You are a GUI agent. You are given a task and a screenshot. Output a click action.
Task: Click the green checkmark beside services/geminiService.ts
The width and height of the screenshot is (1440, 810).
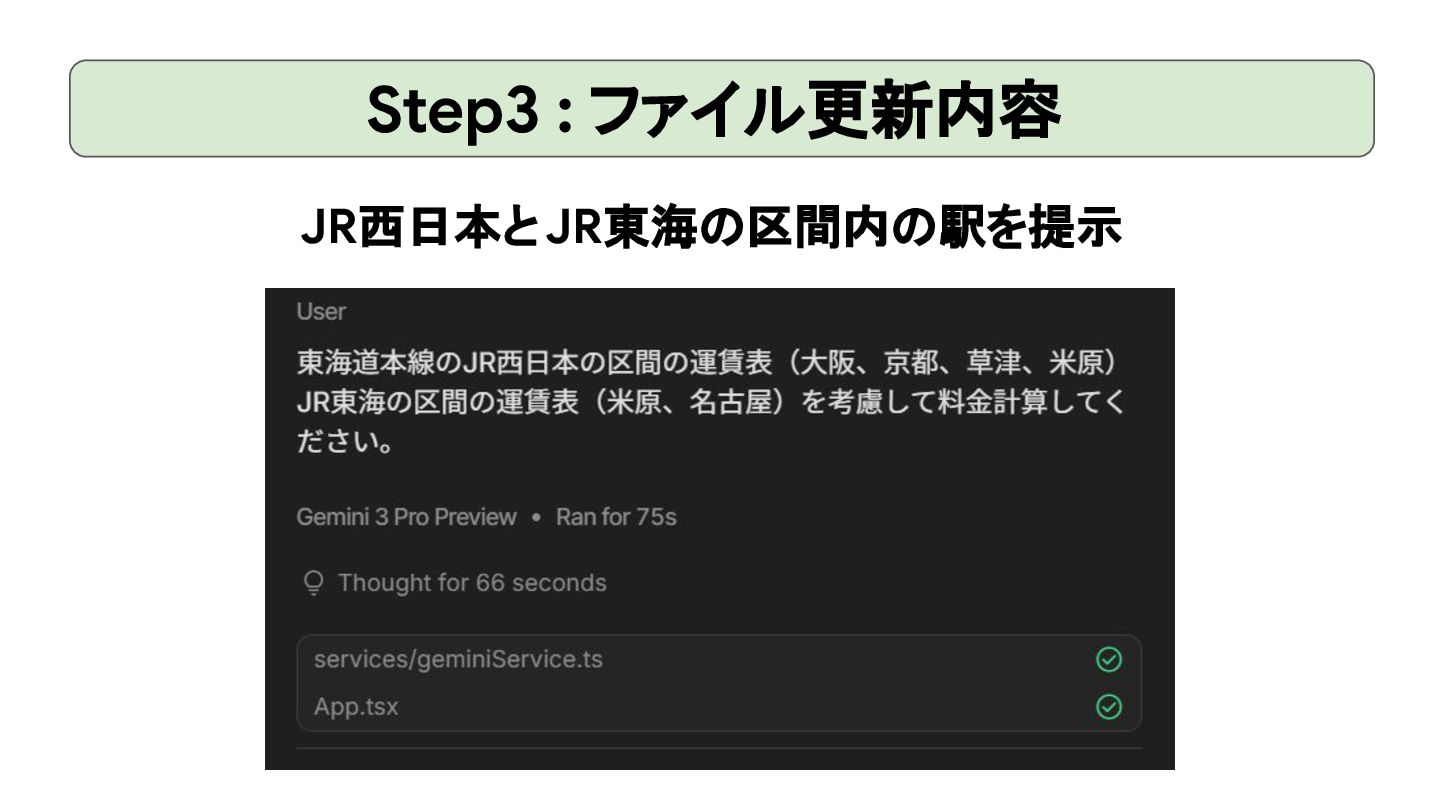[x=1108, y=659]
